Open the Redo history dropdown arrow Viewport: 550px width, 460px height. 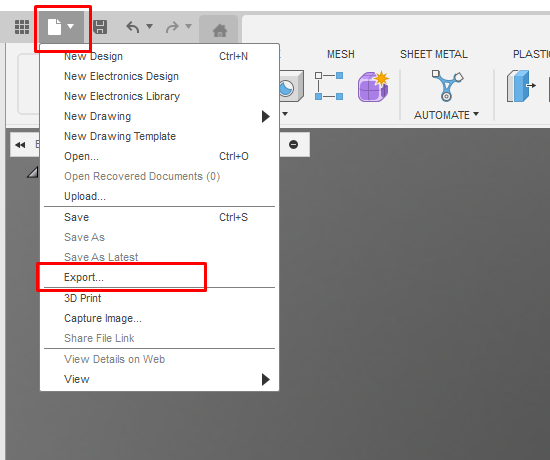tap(188, 26)
